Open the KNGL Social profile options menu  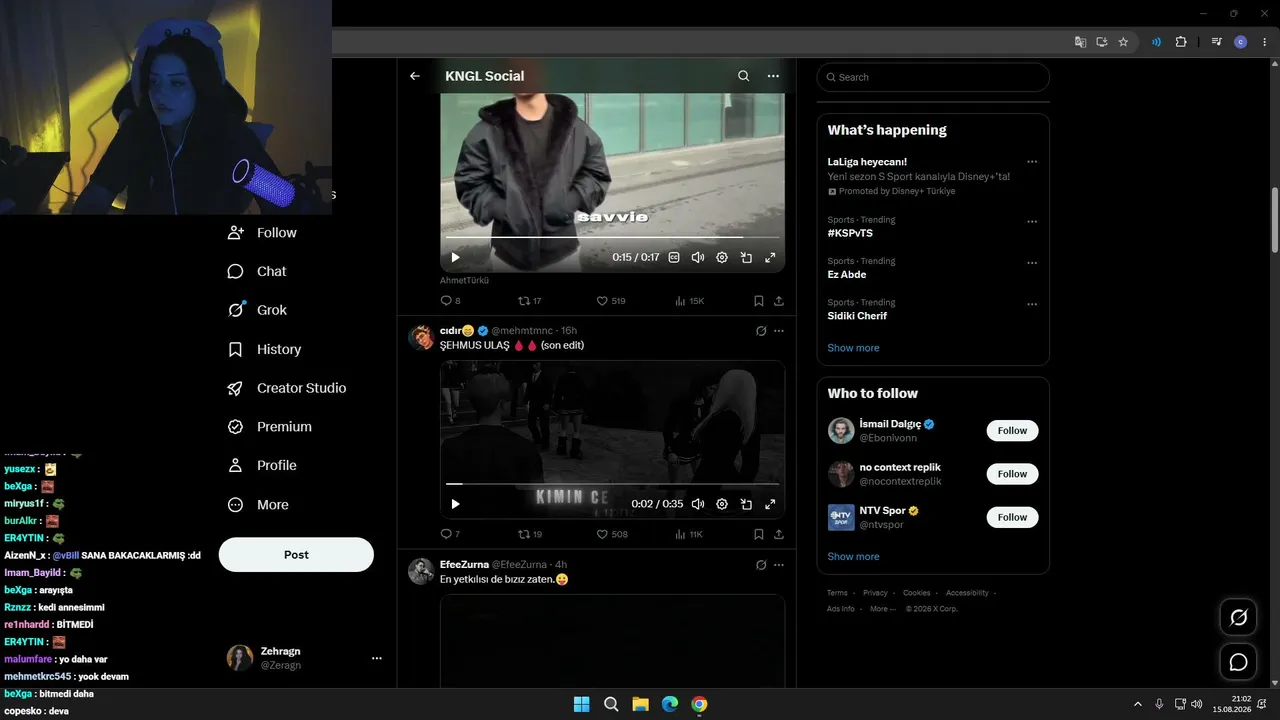tap(773, 76)
